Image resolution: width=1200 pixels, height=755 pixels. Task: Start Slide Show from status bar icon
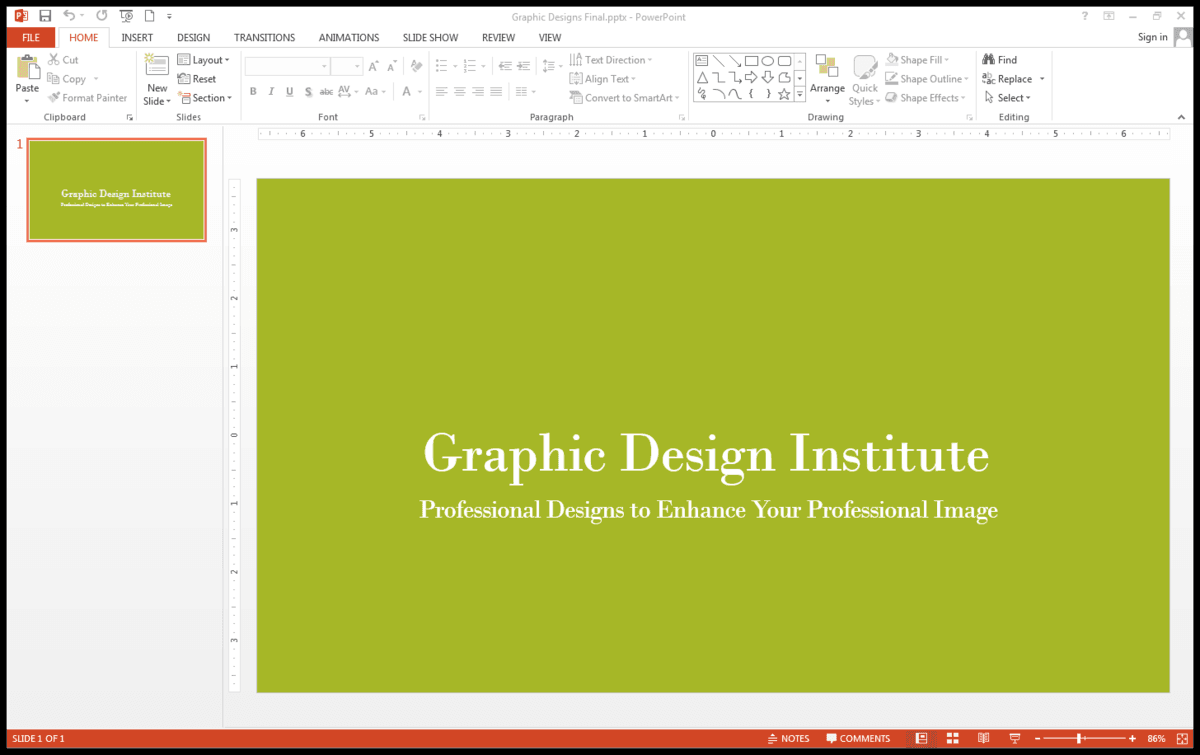point(1015,738)
